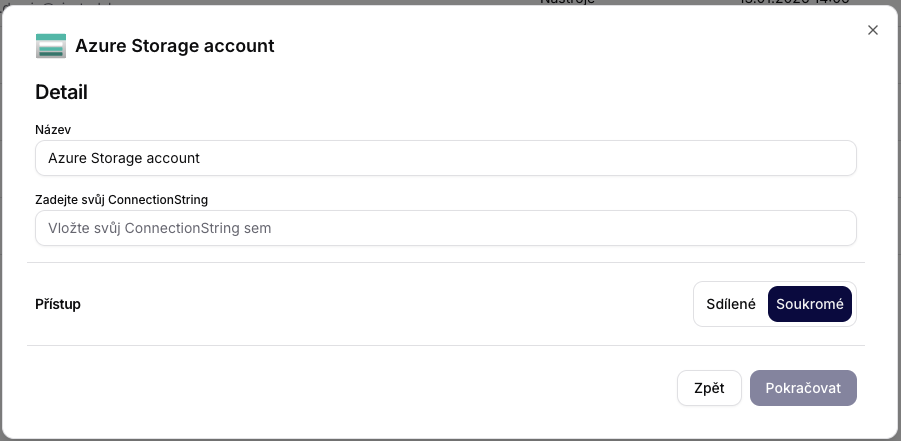Click the partially hidden Nástroje text behind dialog
This screenshot has height=441, width=901.
pyautogui.click(x=567, y=3)
